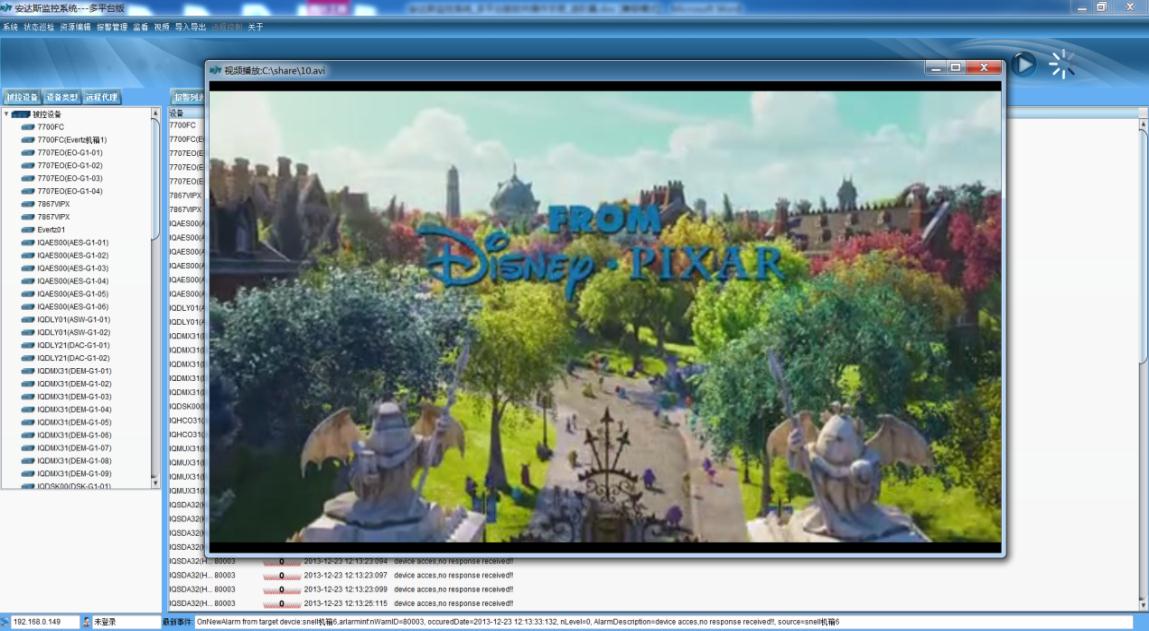Open the 报警管理 menu

pyautogui.click(x=112, y=27)
